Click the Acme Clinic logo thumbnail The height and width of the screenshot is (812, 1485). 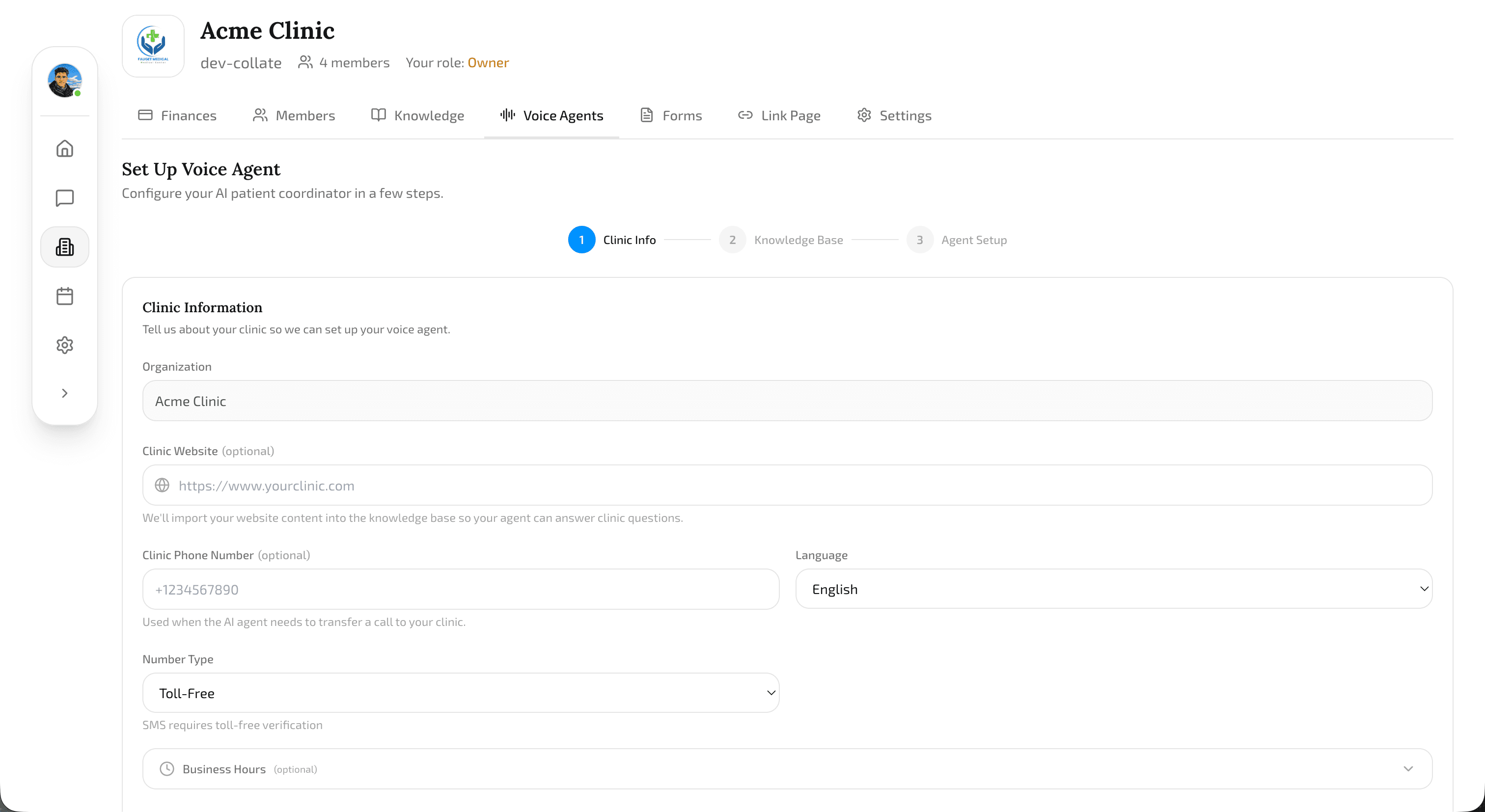coord(153,46)
